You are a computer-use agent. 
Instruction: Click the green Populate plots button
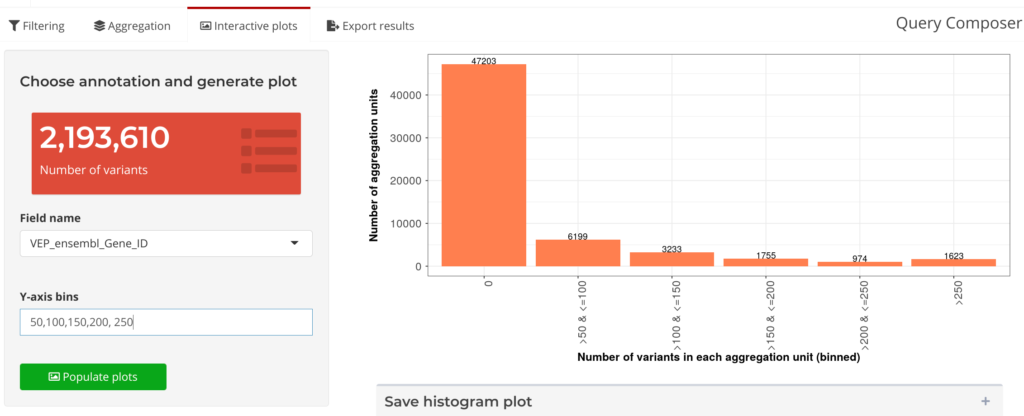pos(93,377)
